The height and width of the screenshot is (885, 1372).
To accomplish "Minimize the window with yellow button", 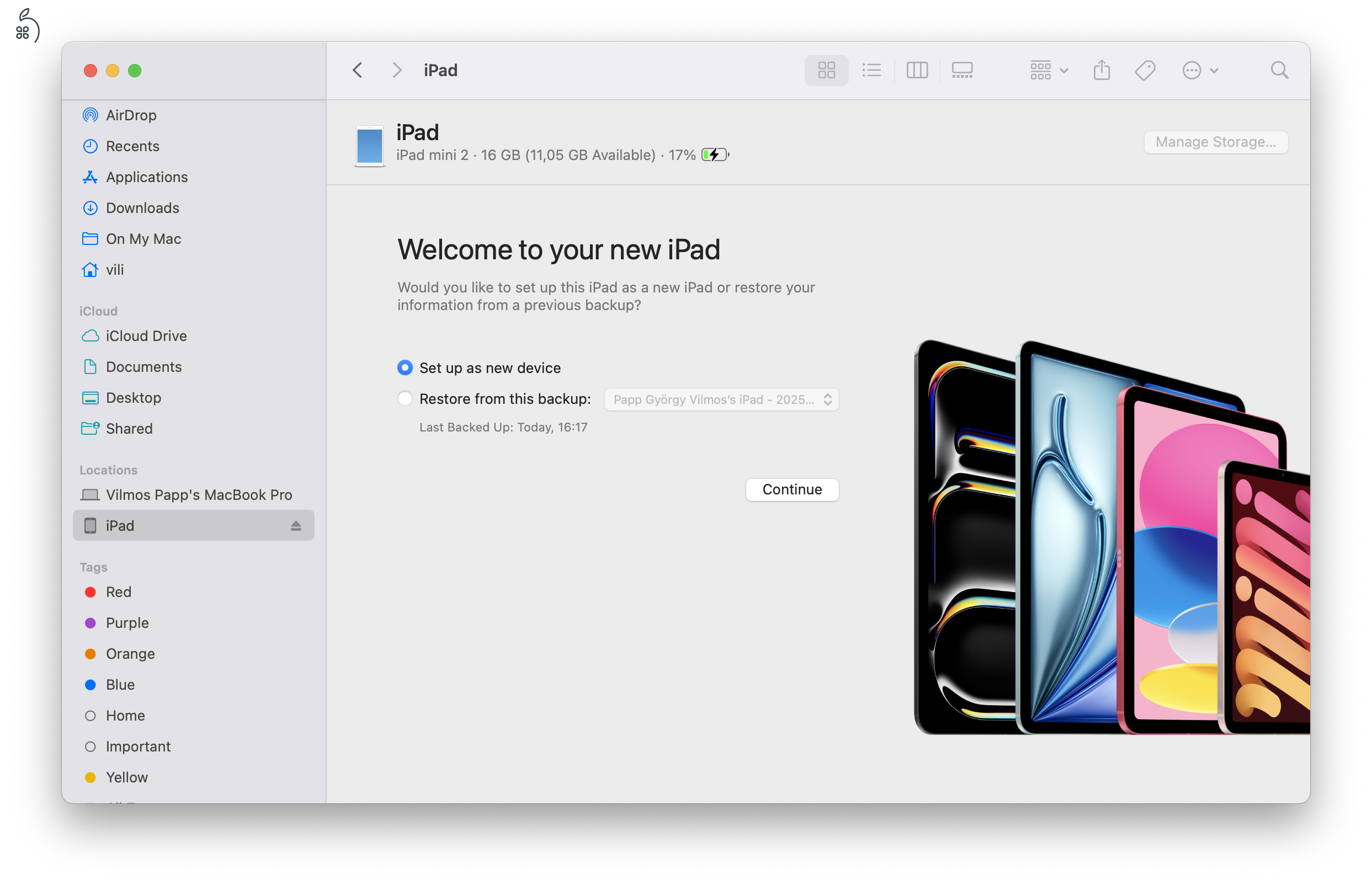I will (x=113, y=71).
